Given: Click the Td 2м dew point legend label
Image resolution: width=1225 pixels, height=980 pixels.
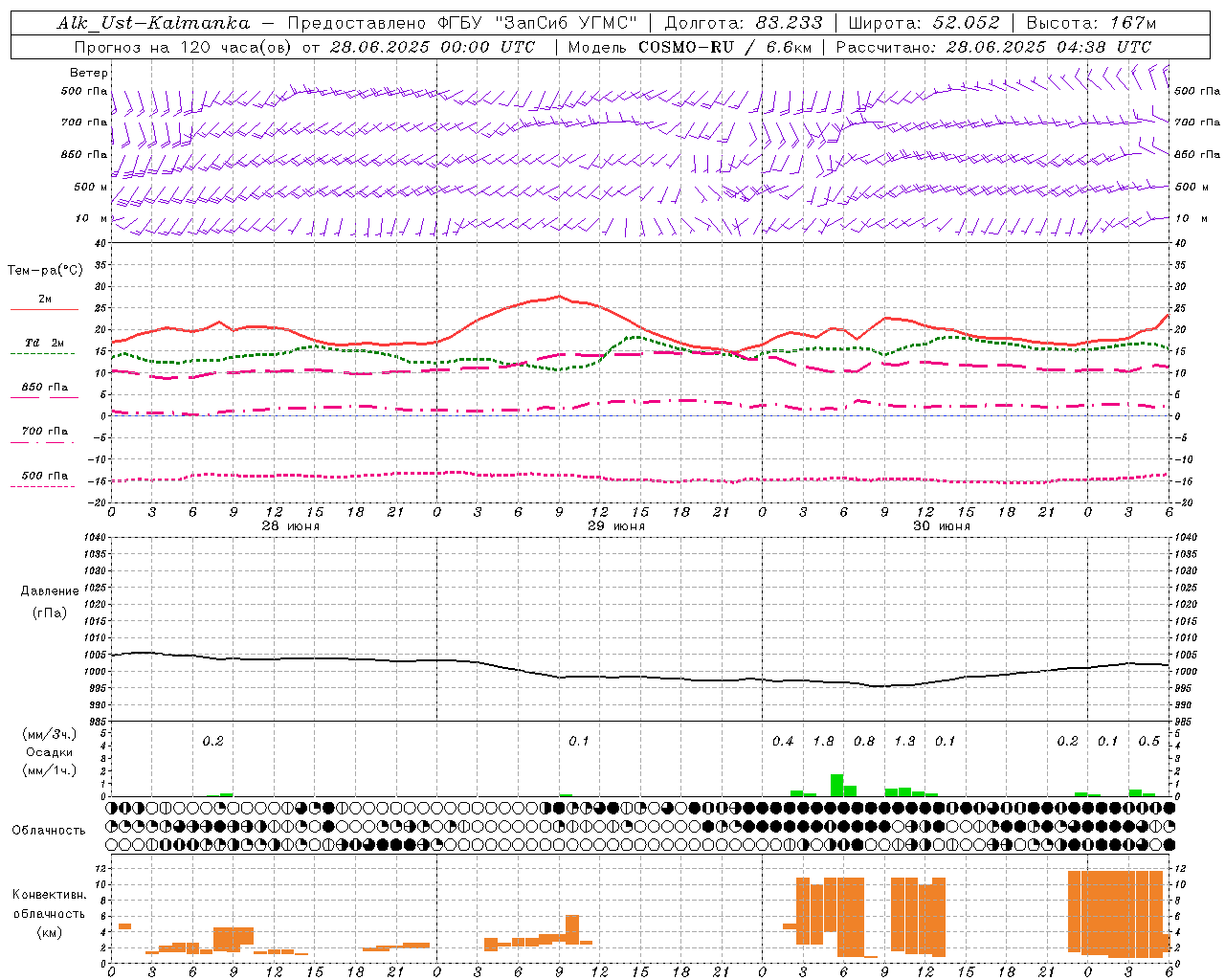Looking at the screenshot, I should coord(44,343).
